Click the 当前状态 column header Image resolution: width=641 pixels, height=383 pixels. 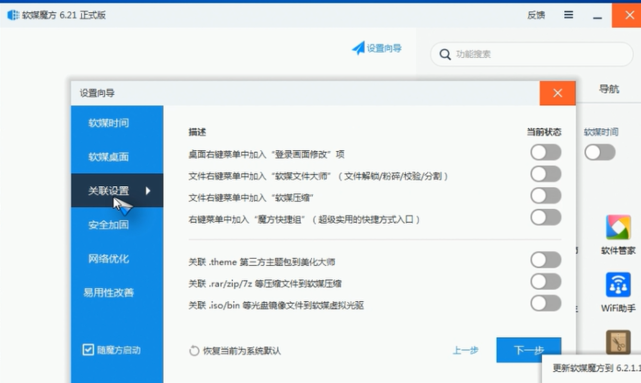pyautogui.click(x=544, y=132)
